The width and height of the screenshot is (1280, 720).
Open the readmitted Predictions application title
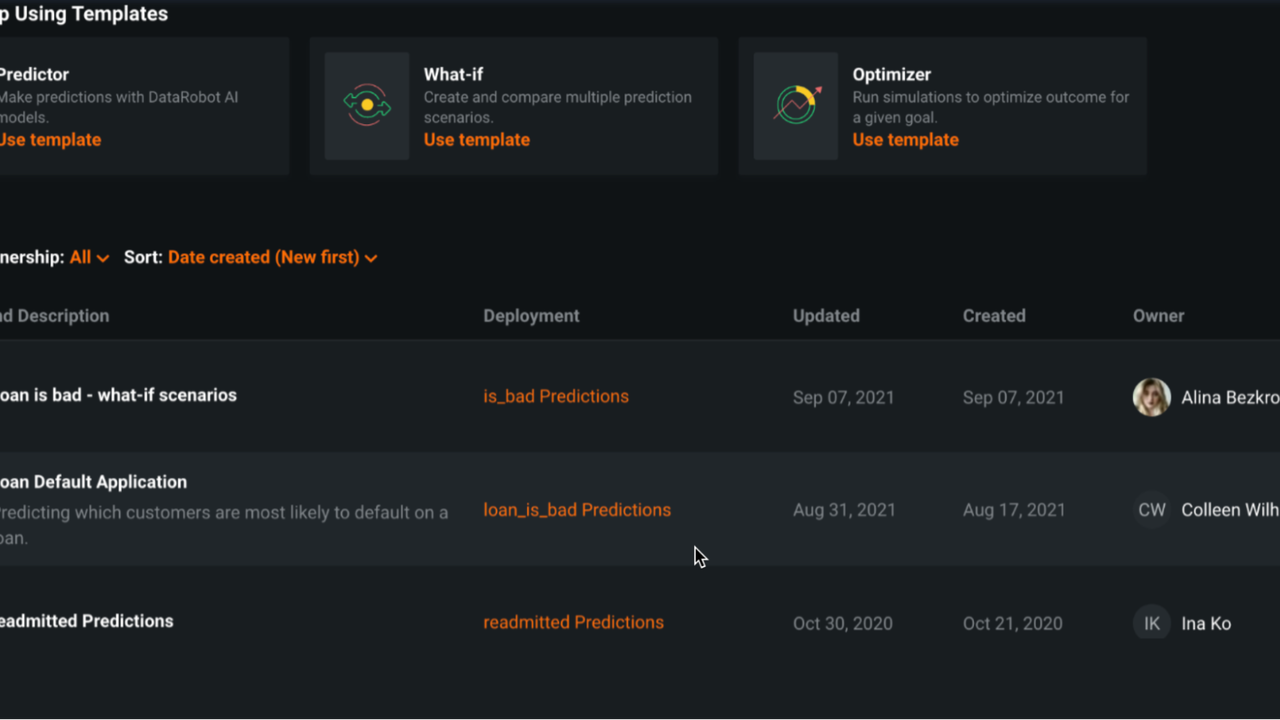coord(87,621)
